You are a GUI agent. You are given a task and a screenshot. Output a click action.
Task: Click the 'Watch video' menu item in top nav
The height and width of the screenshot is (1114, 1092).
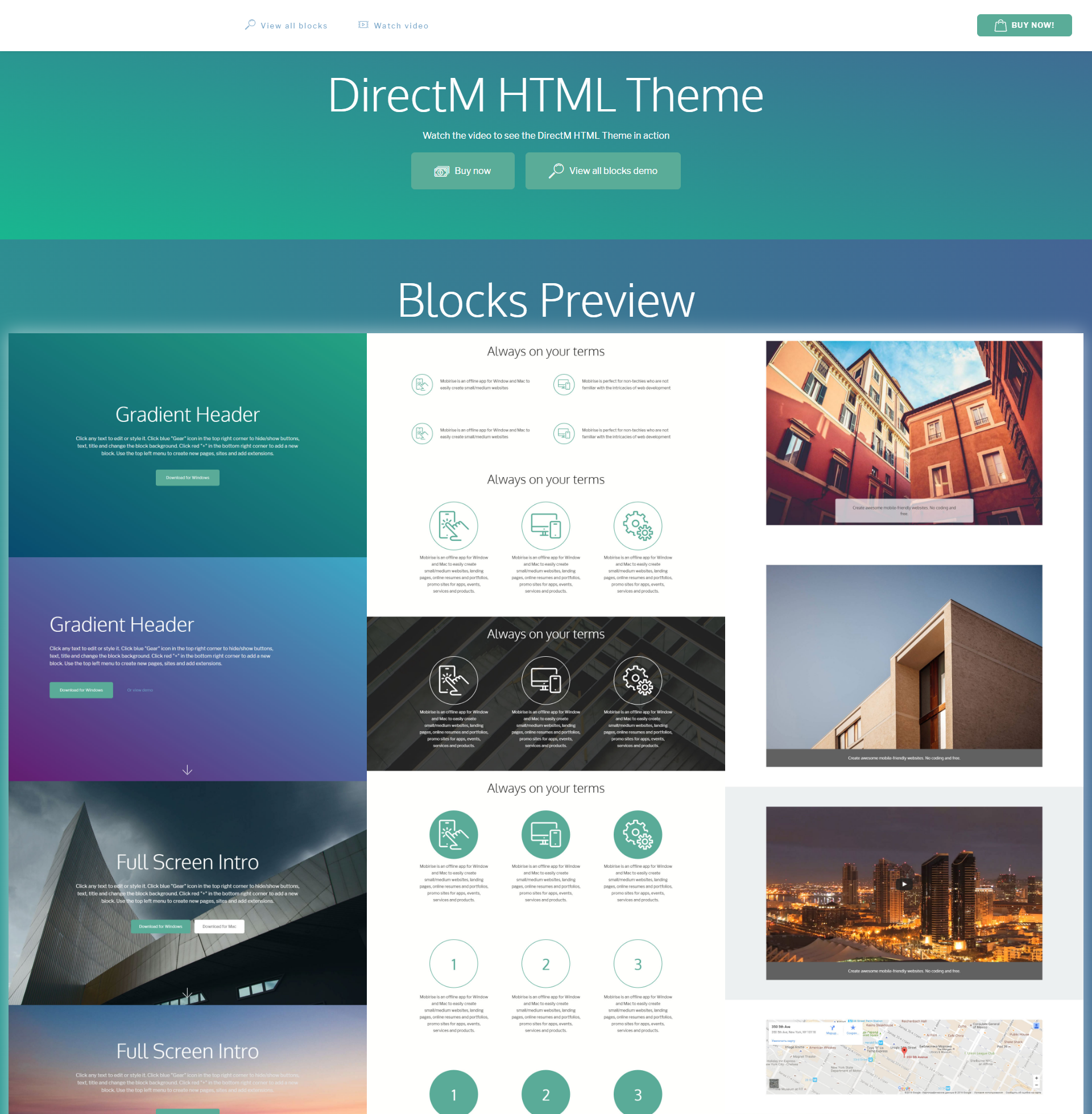tap(400, 24)
